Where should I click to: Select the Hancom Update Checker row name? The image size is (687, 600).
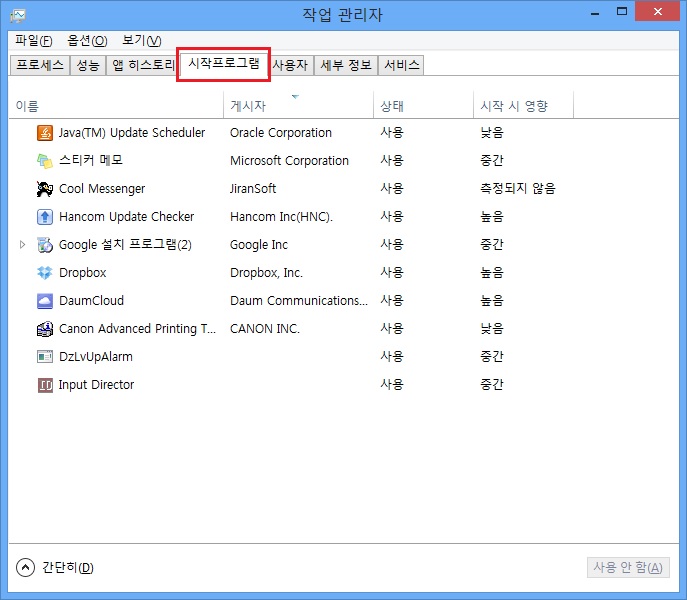click(x=126, y=217)
